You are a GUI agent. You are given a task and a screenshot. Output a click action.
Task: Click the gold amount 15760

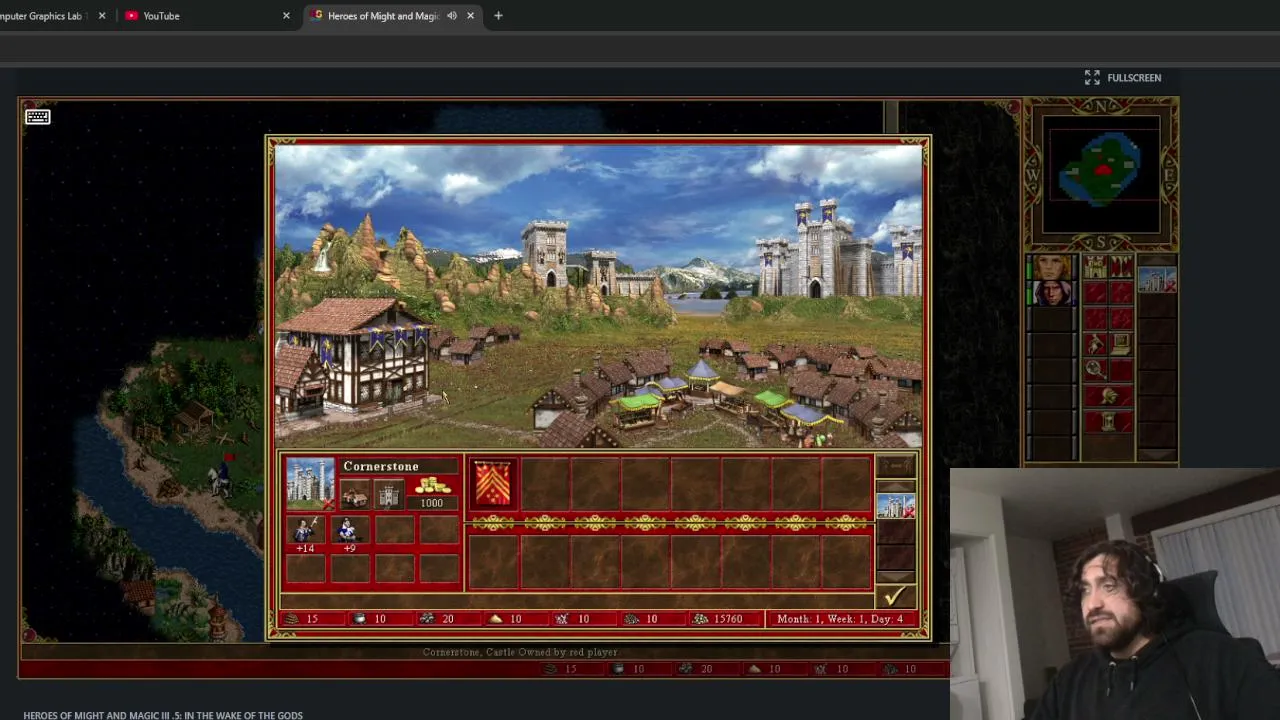click(728, 619)
